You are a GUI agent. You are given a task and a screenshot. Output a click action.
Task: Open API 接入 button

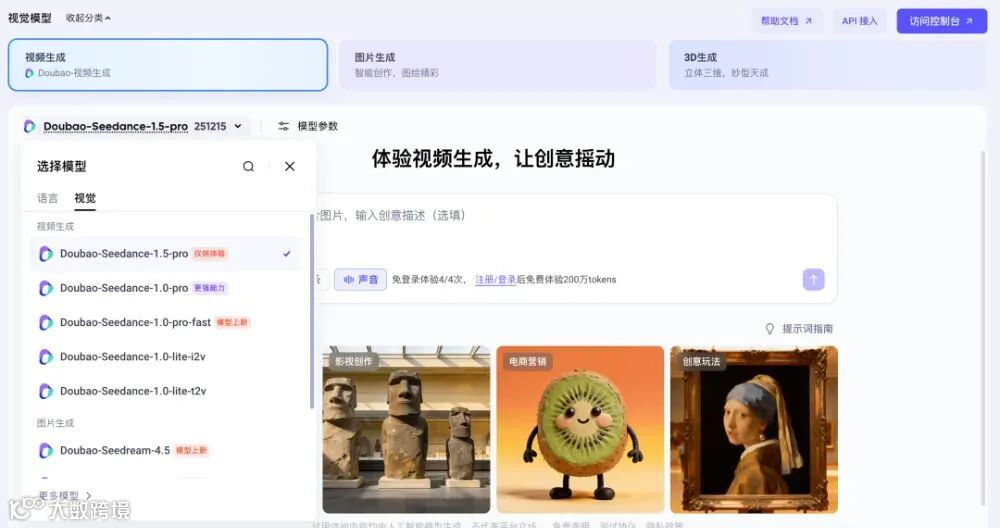(x=860, y=21)
